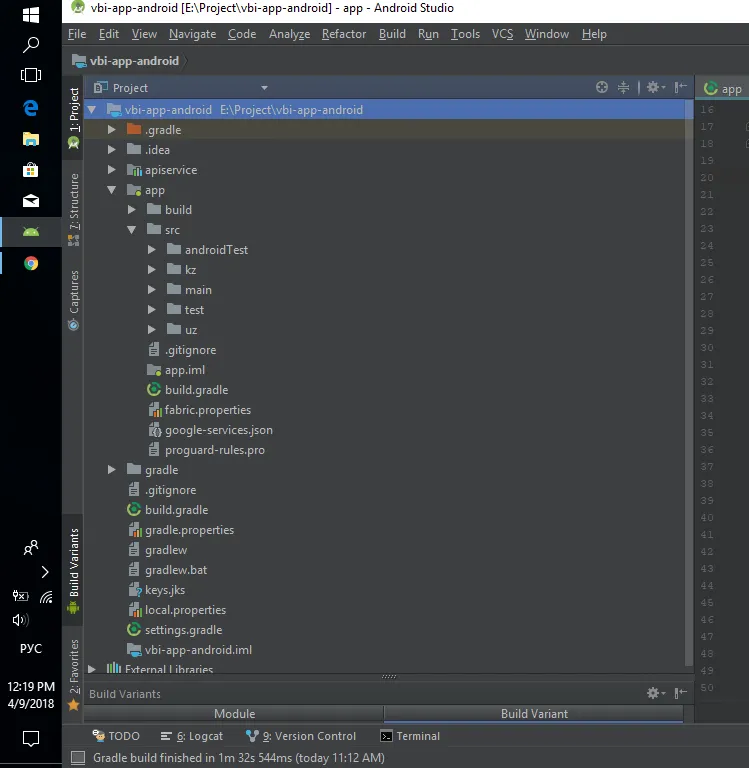Show hidden system tray icons chevron
Image resolution: width=749 pixels, height=768 pixels.
point(45,572)
